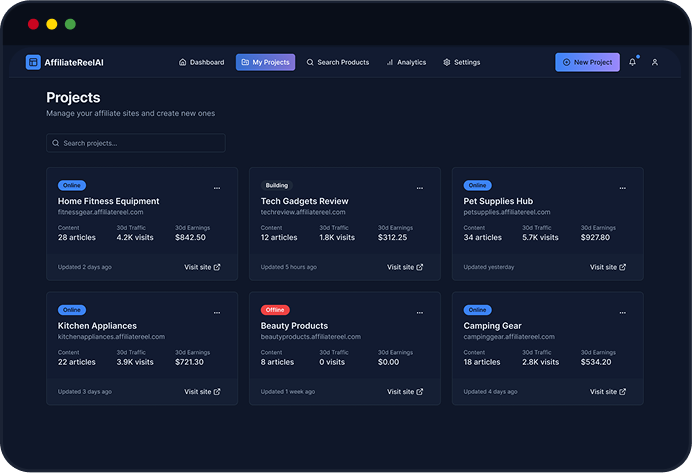Click the New Project button
Viewport: 692px width, 473px height.
pos(587,62)
